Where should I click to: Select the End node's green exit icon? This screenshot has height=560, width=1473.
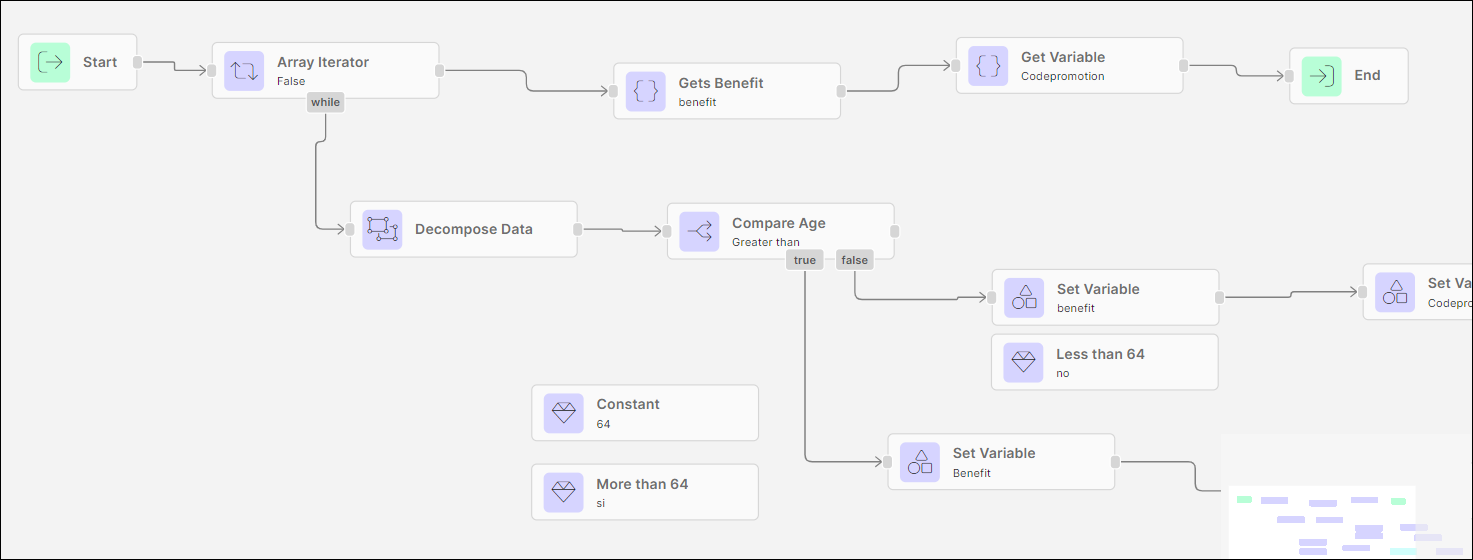[1321, 76]
